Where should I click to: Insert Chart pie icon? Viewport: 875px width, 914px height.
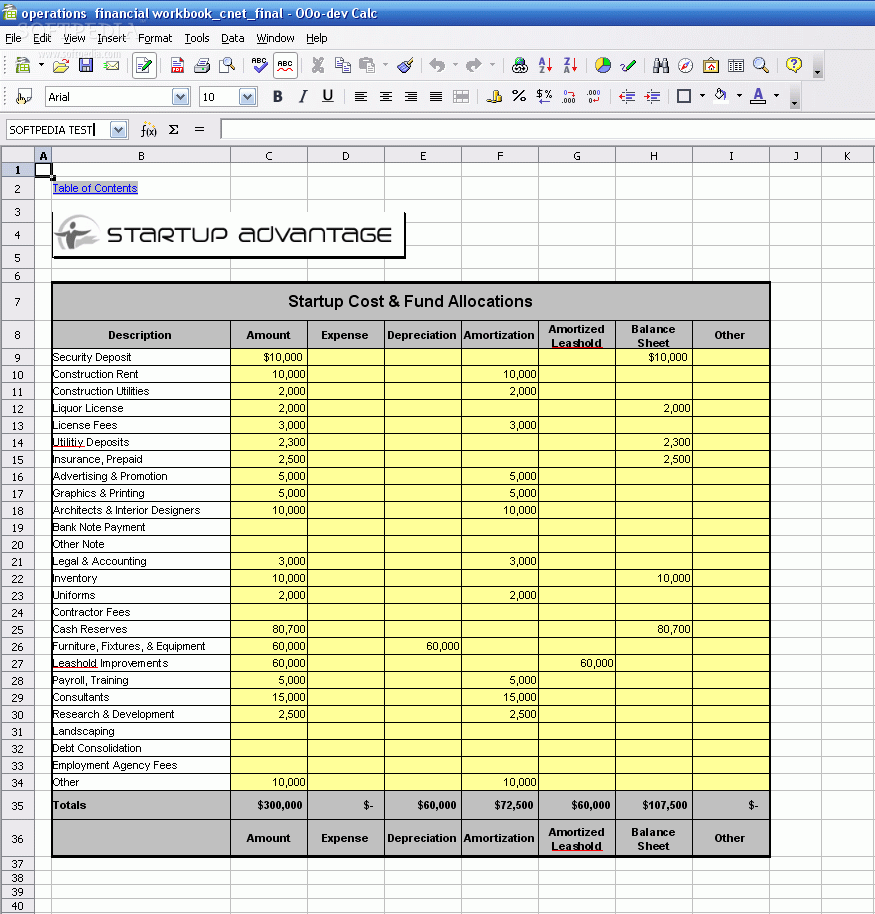(x=603, y=65)
